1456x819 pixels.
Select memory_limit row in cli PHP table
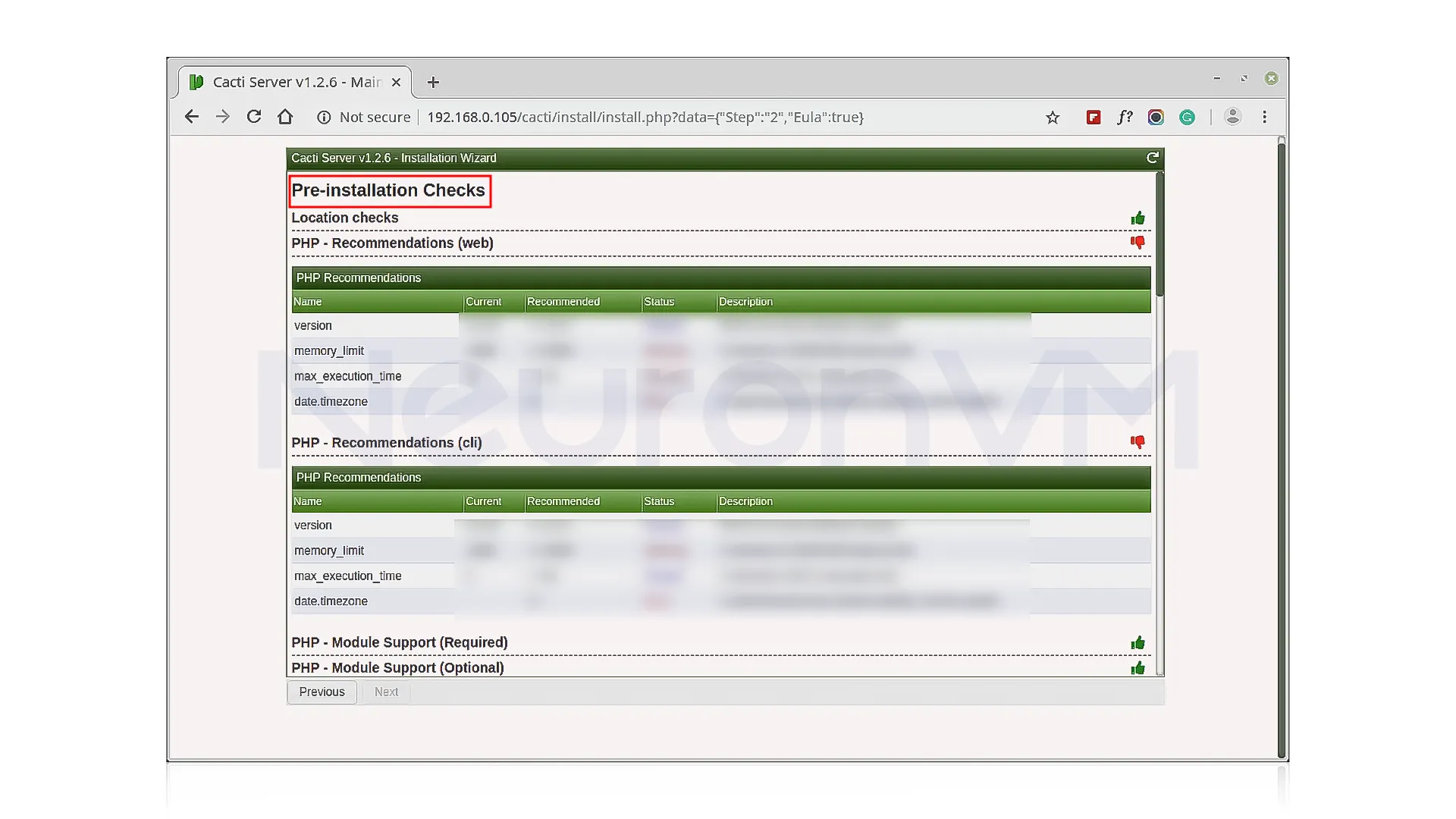(x=721, y=551)
